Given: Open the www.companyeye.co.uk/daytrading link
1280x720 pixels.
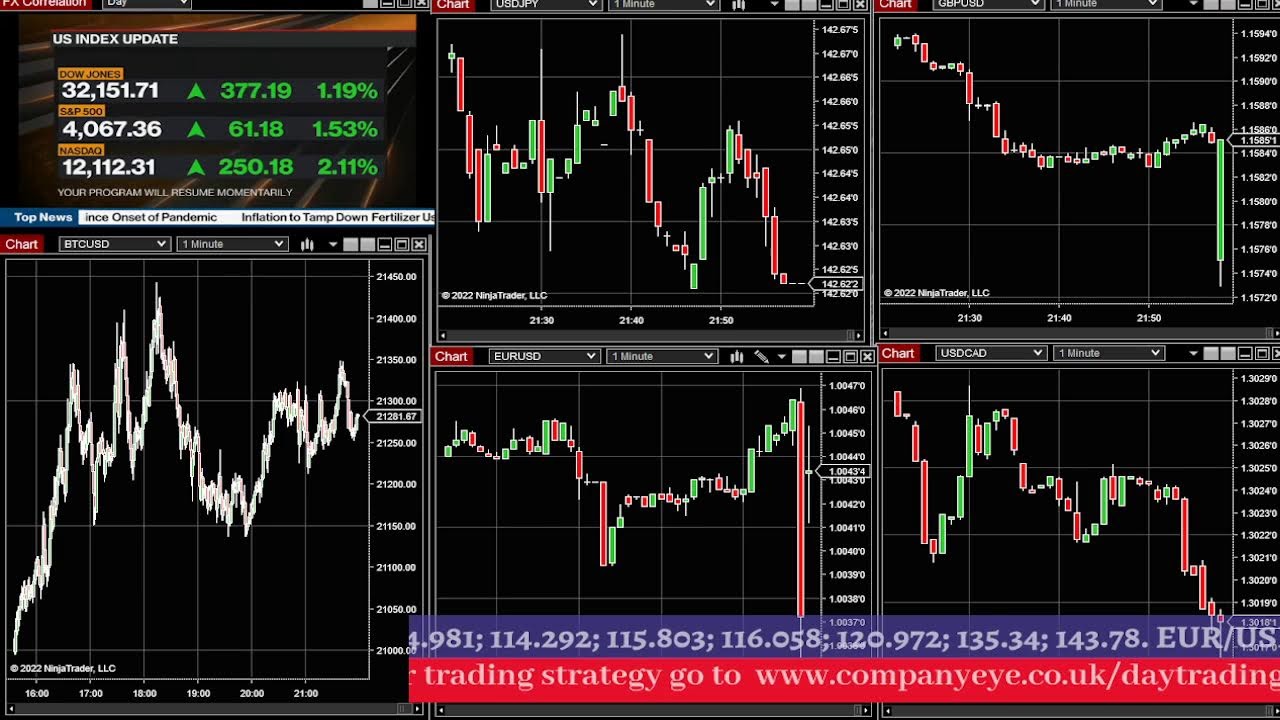Looking at the screenshot, I should 1017,676.
